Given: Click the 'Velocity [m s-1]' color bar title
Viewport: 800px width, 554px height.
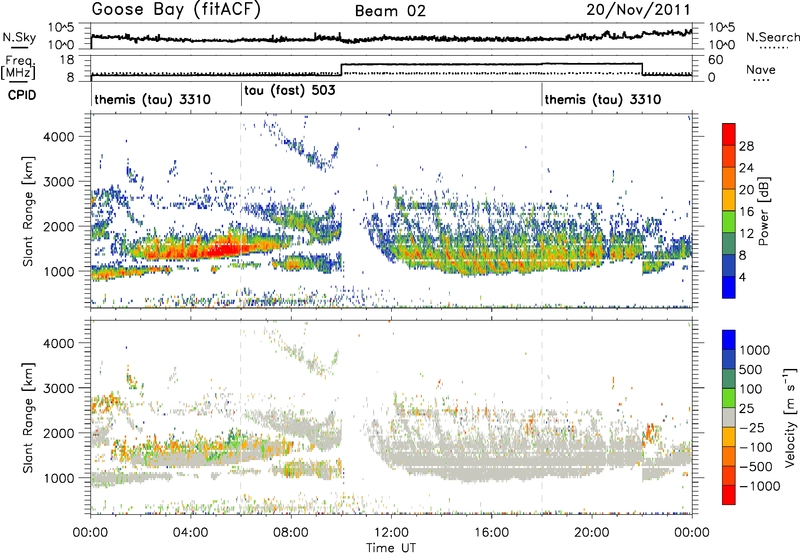Looking at the screenshot, I should coord(790,417).
